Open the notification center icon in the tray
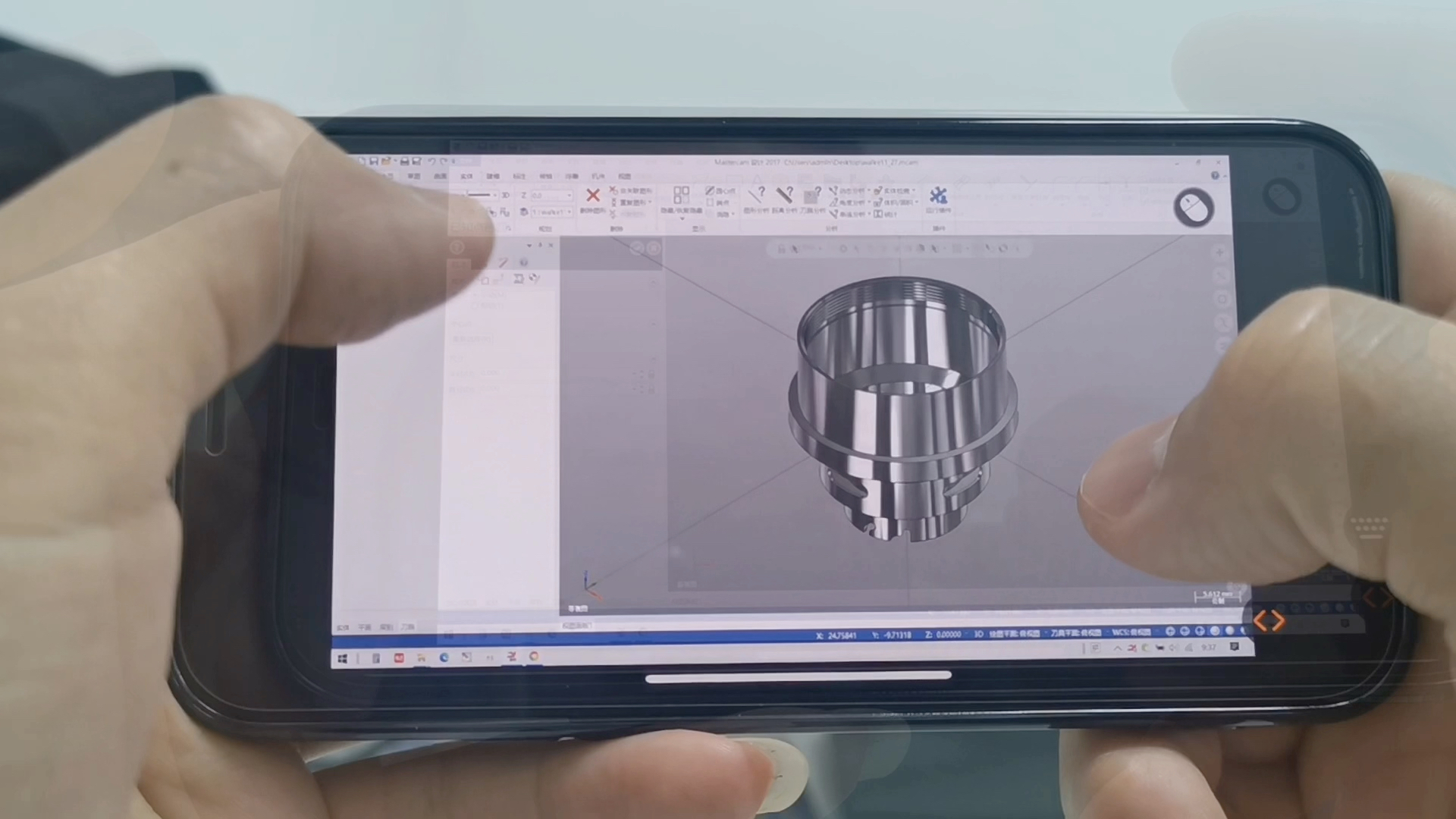 pos(1235,647)
